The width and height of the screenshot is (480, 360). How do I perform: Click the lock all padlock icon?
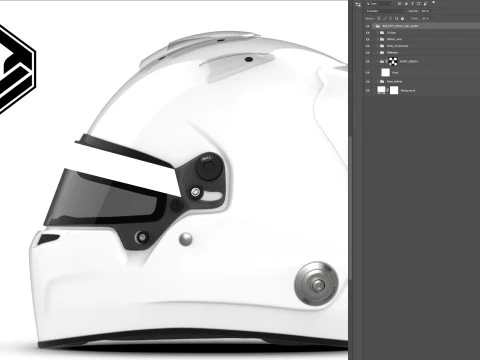coord(402,19)
